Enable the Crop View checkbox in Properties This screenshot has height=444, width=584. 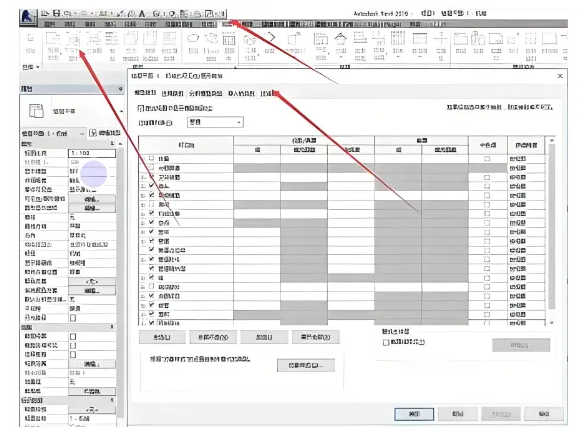click(73, 336)
